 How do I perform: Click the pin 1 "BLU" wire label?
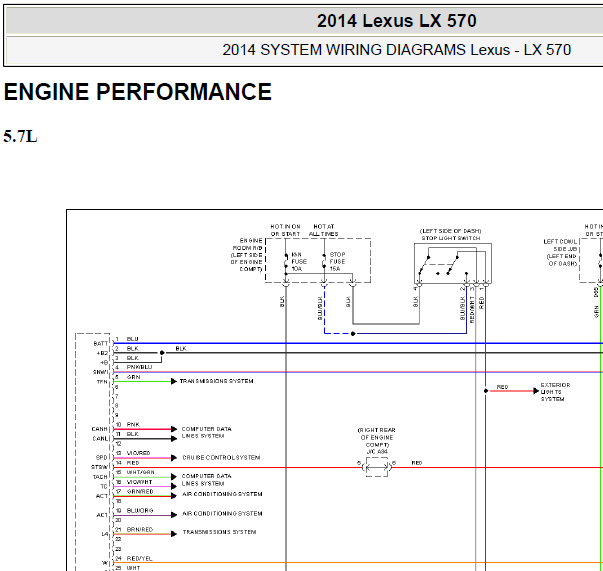tap(132, 339)
